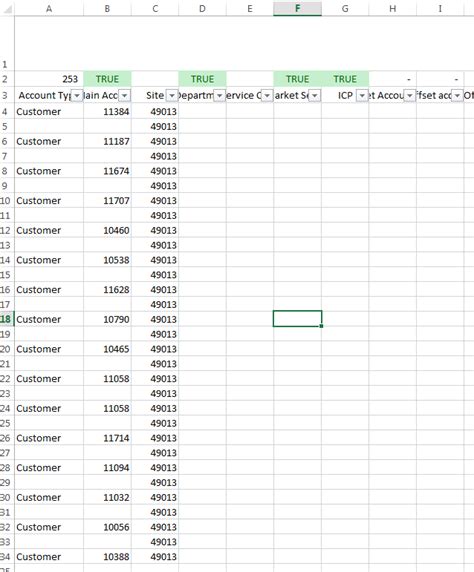The image size is (474, 572).
Task: Click main account value 10388
Action: pyautogui.click(x=116, y=557)
